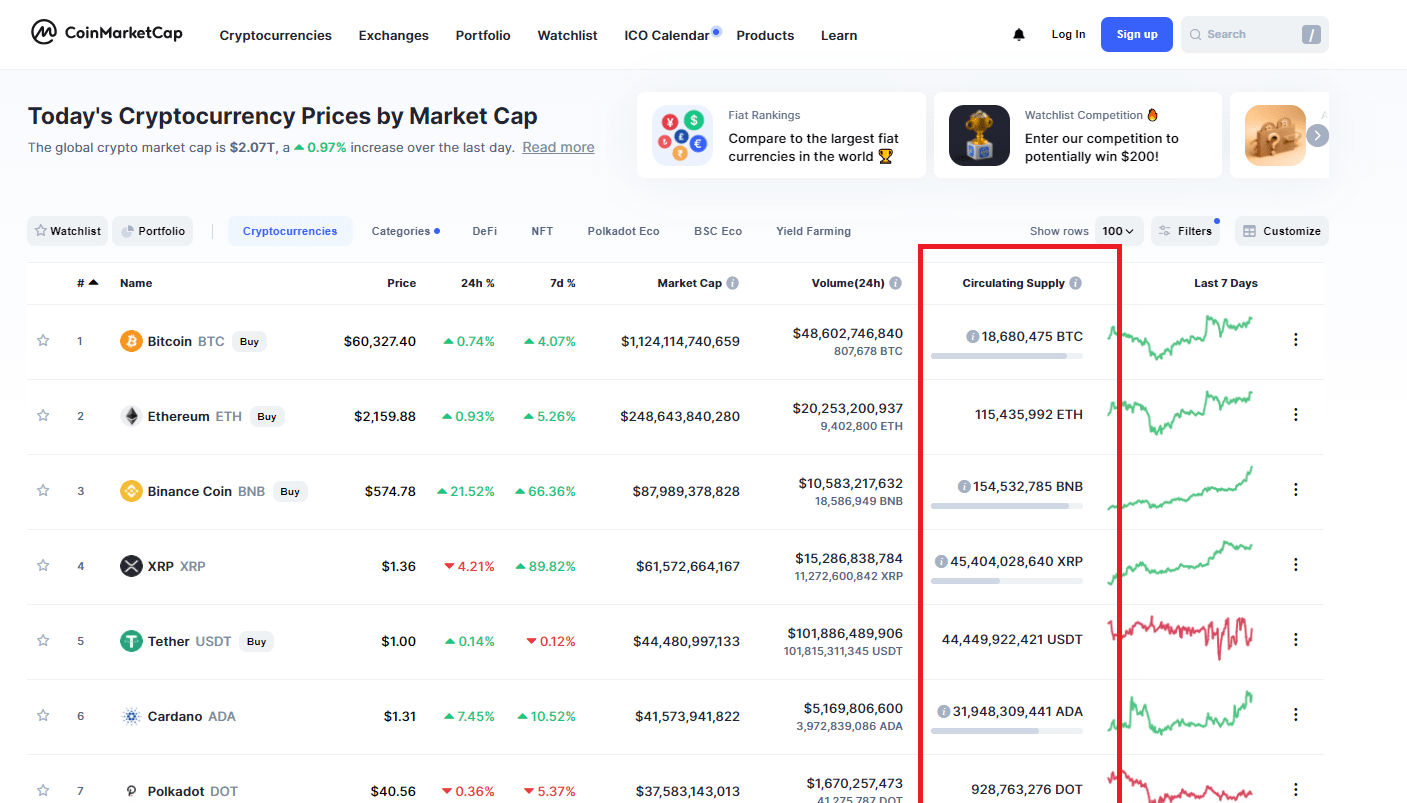
Task: Click the Tether coin icon
Action: tap(131, 641)
